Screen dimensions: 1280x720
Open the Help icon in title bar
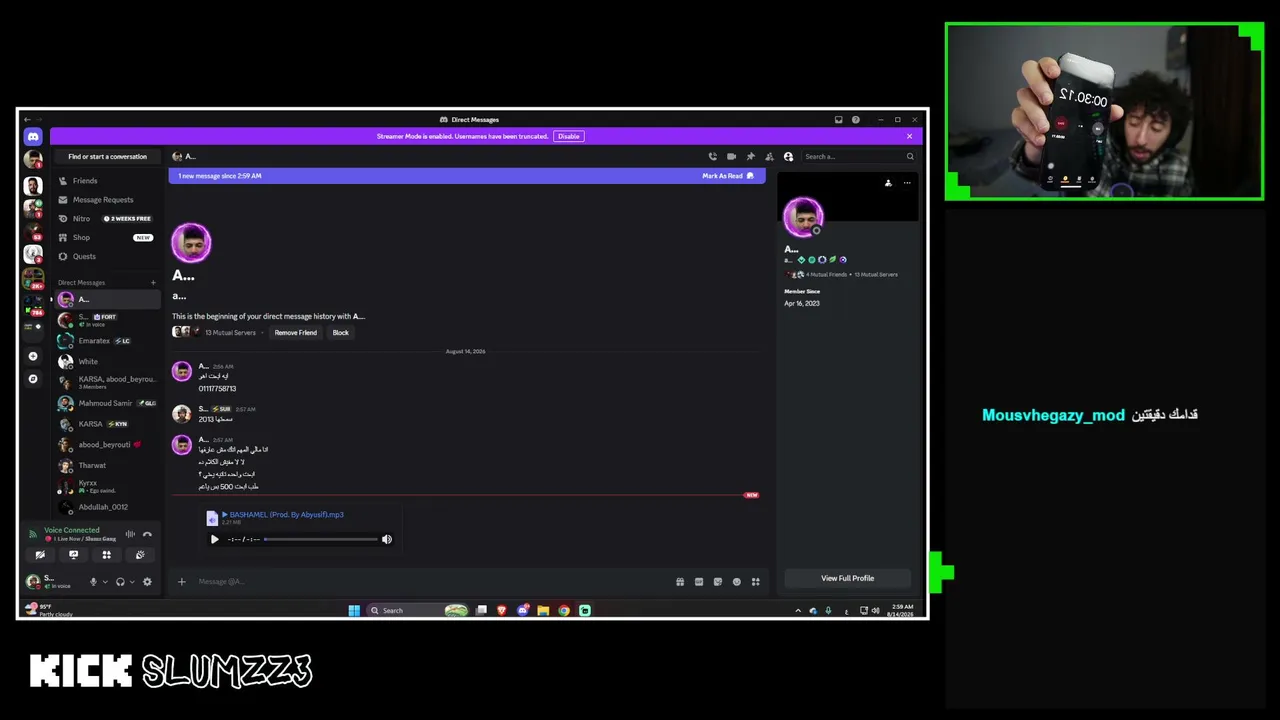[x=855, y=120]
